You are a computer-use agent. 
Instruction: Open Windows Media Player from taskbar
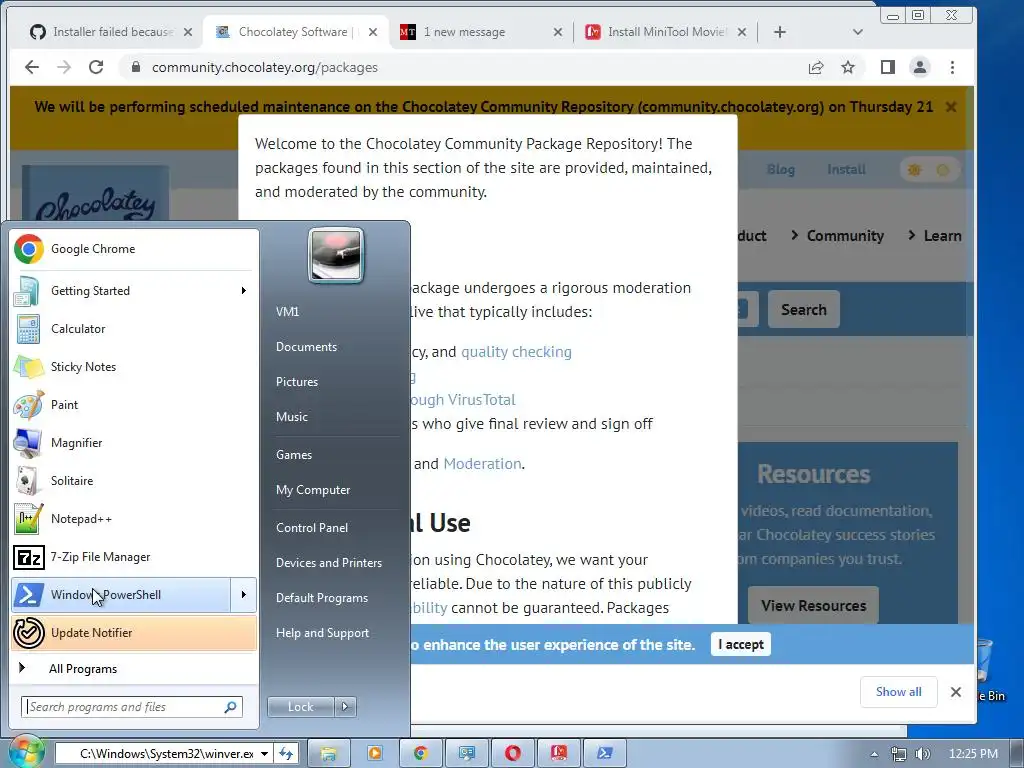tap(375, 754)
